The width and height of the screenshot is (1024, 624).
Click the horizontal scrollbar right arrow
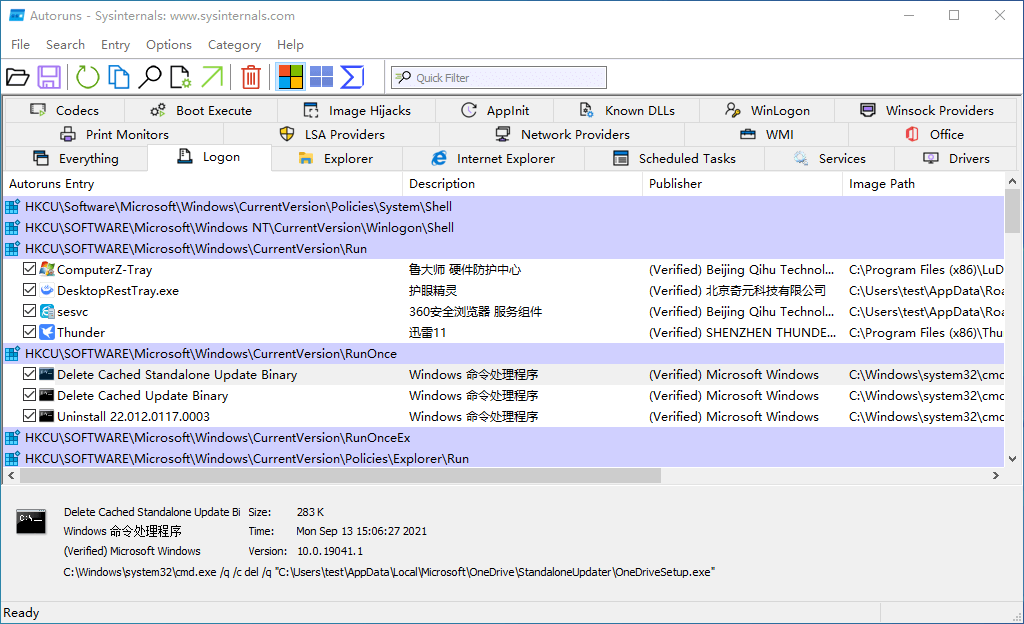point(996,476)
